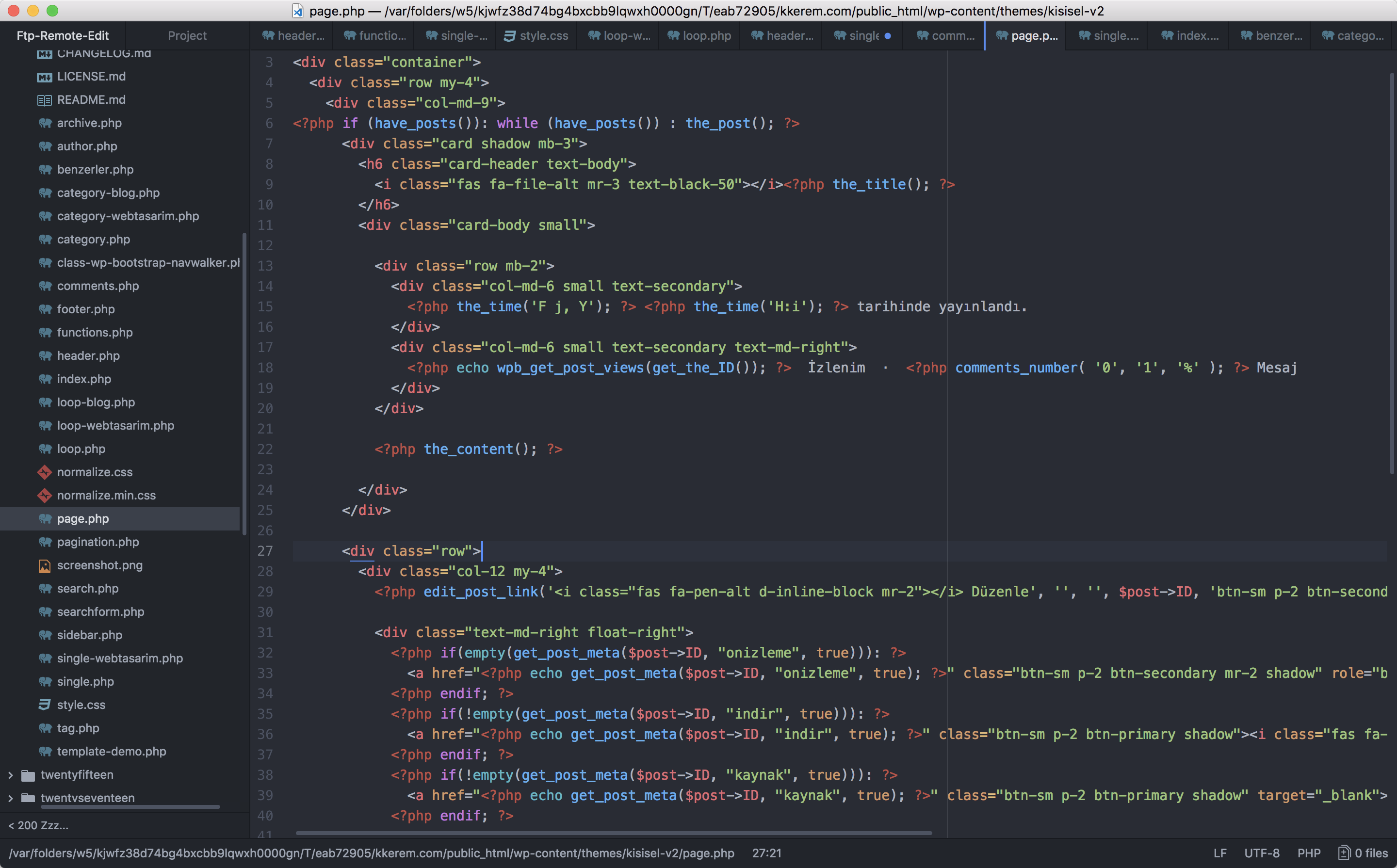Switch to the Project panel tab
Viewport: 1397px width, 868px height.
[187, 35]
